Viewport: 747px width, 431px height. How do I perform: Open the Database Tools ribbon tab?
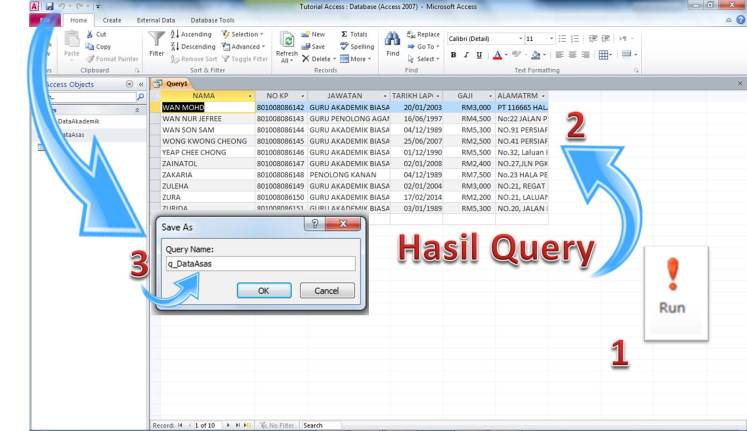click(x=212, y=20)
